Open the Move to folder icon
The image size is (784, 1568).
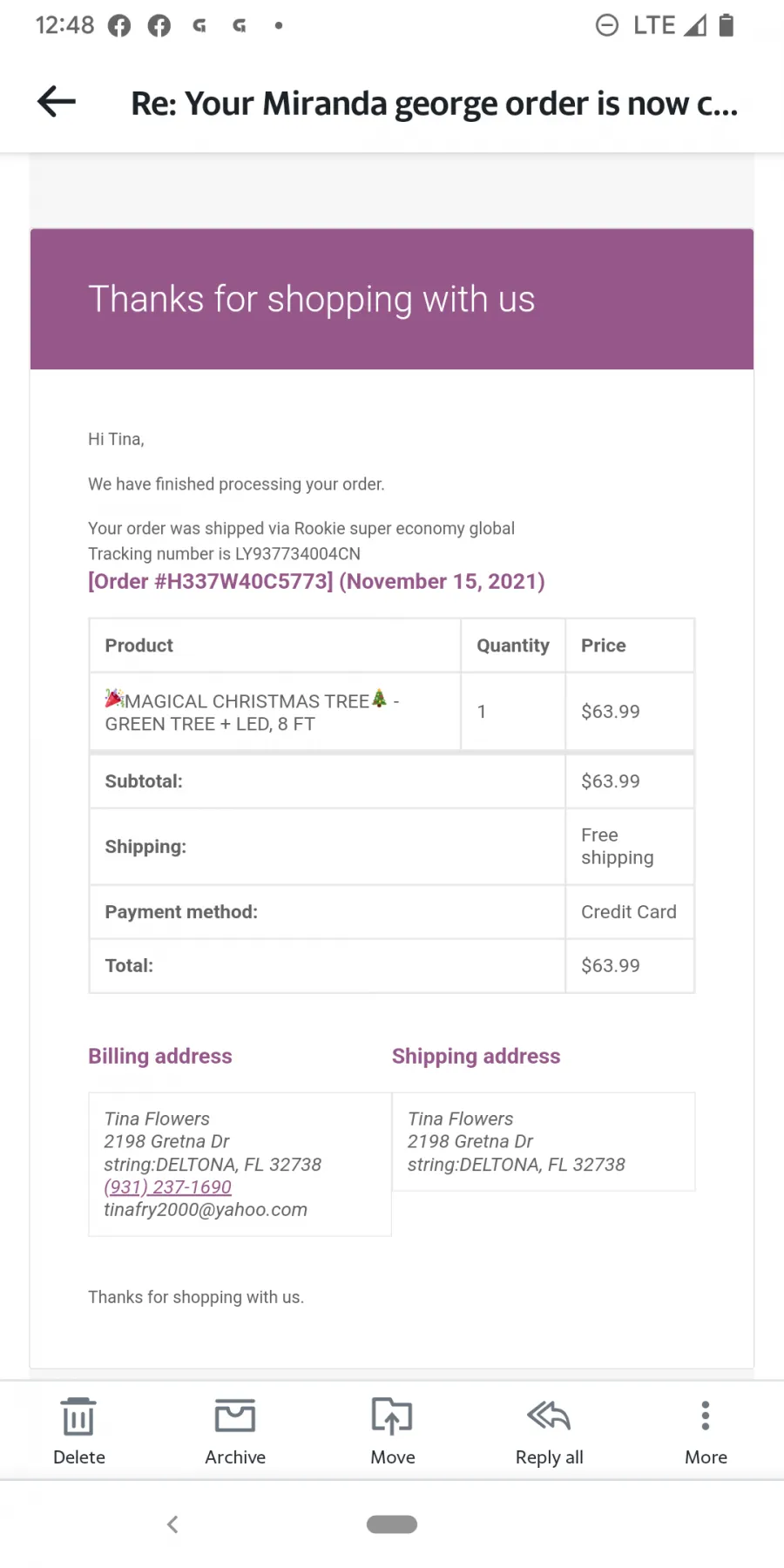(392, 1416)
